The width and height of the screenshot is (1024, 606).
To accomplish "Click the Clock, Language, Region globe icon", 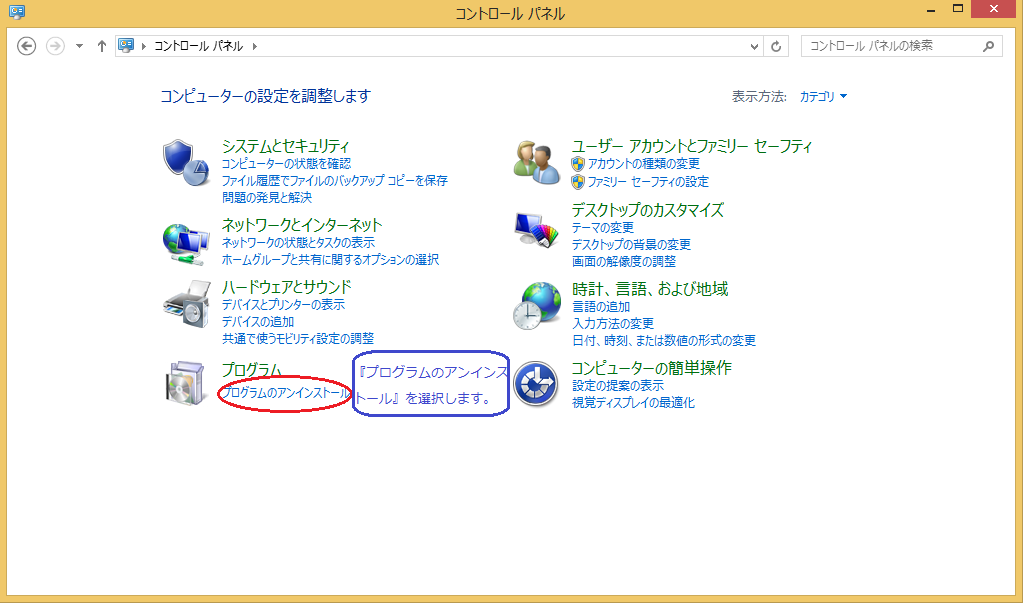I will click(x=537, y=305).
